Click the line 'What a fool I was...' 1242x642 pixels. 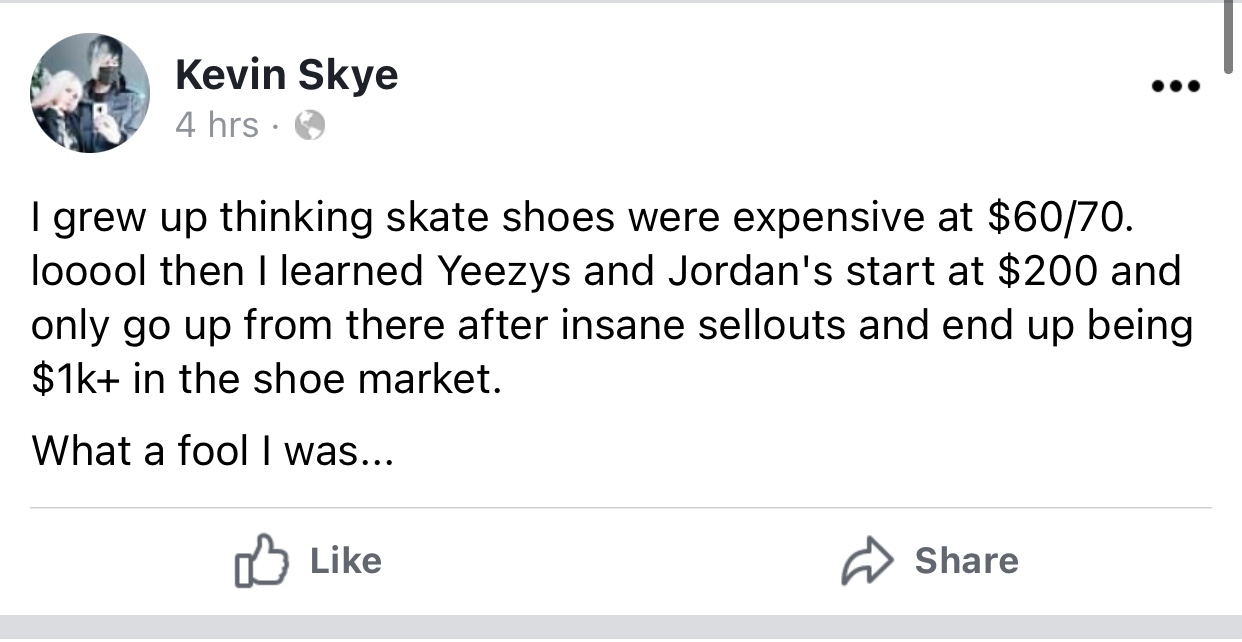coord(213,450)
